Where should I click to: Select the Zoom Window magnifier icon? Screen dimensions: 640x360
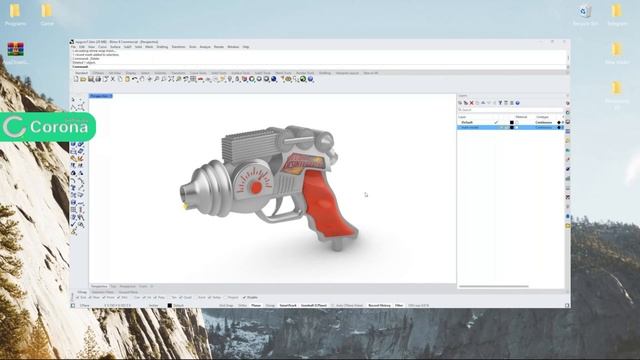164,79
